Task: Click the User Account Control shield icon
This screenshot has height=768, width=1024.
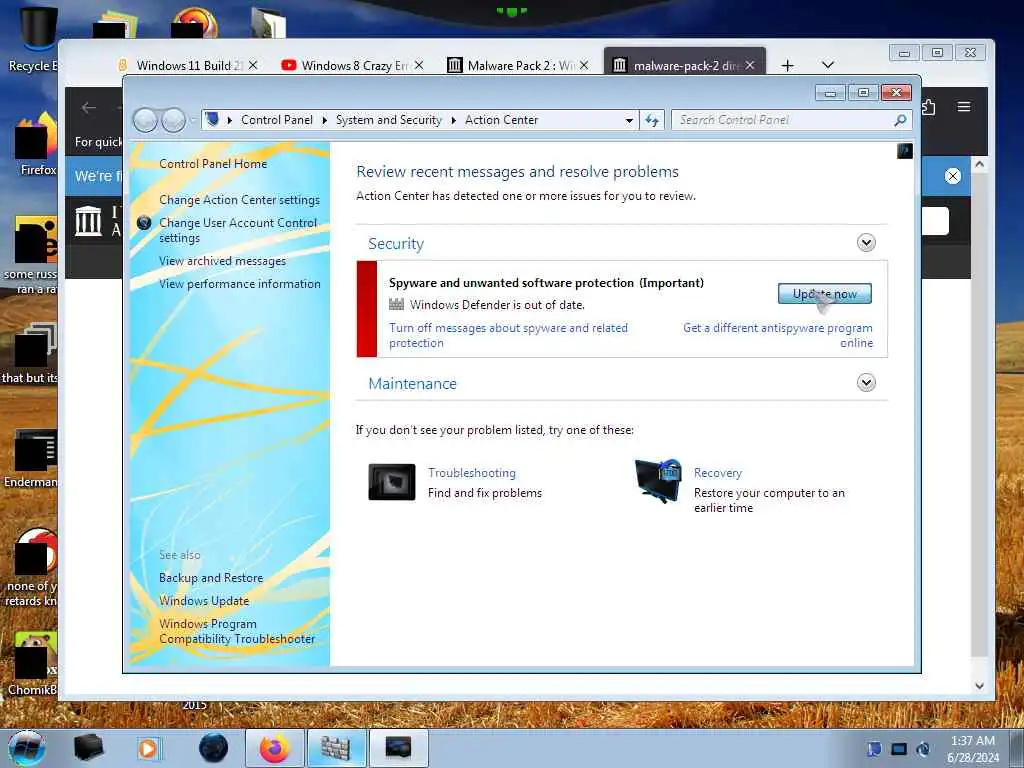Action: pyautogui.click(x=144, y=223)
